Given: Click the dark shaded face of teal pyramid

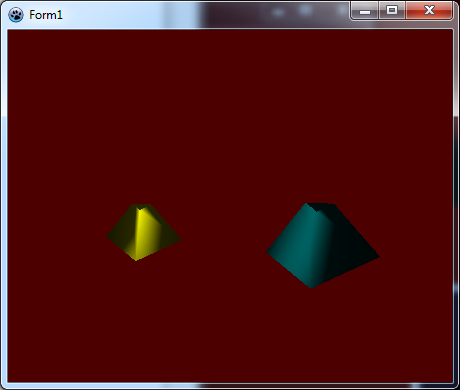Looking at the screenshot, I should pos(350,247).
